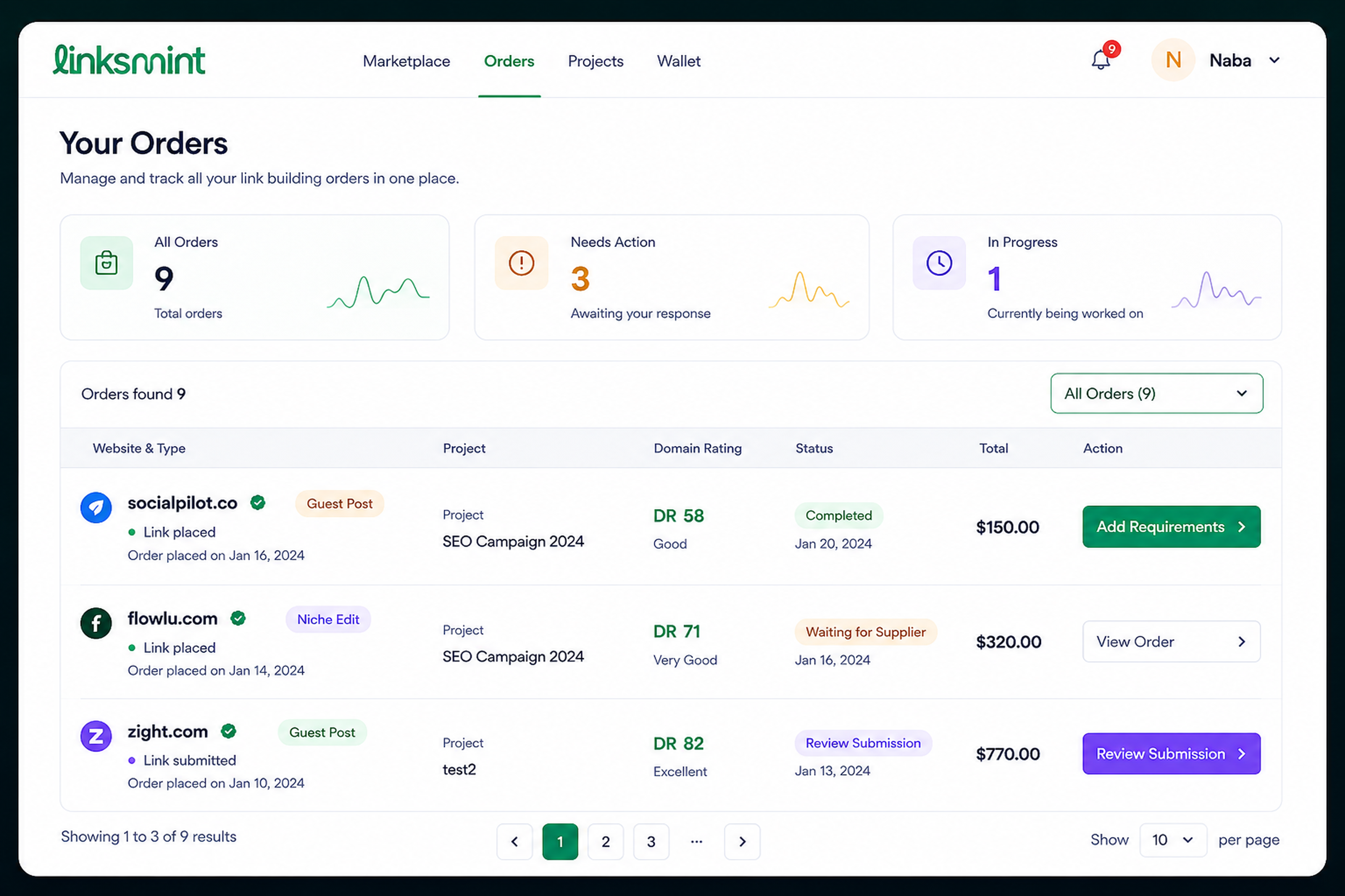
Task: Click the Guest Post tag on socialpilot.co
Action: (340, 503)
